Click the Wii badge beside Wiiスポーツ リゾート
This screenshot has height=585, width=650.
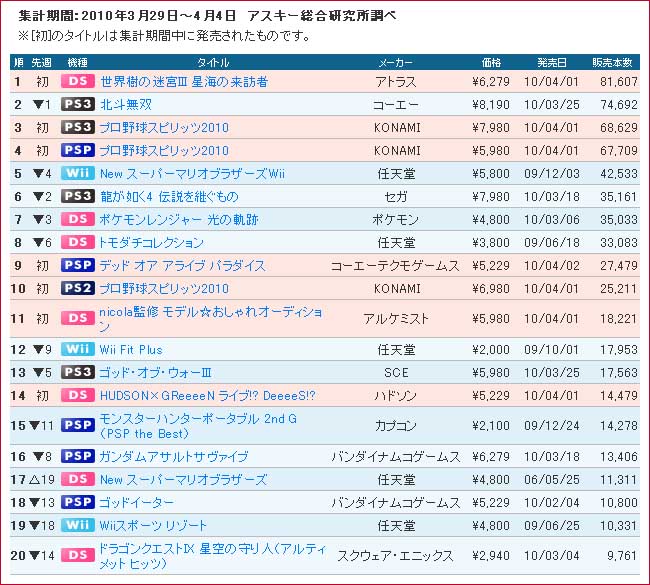click(78, 525)
